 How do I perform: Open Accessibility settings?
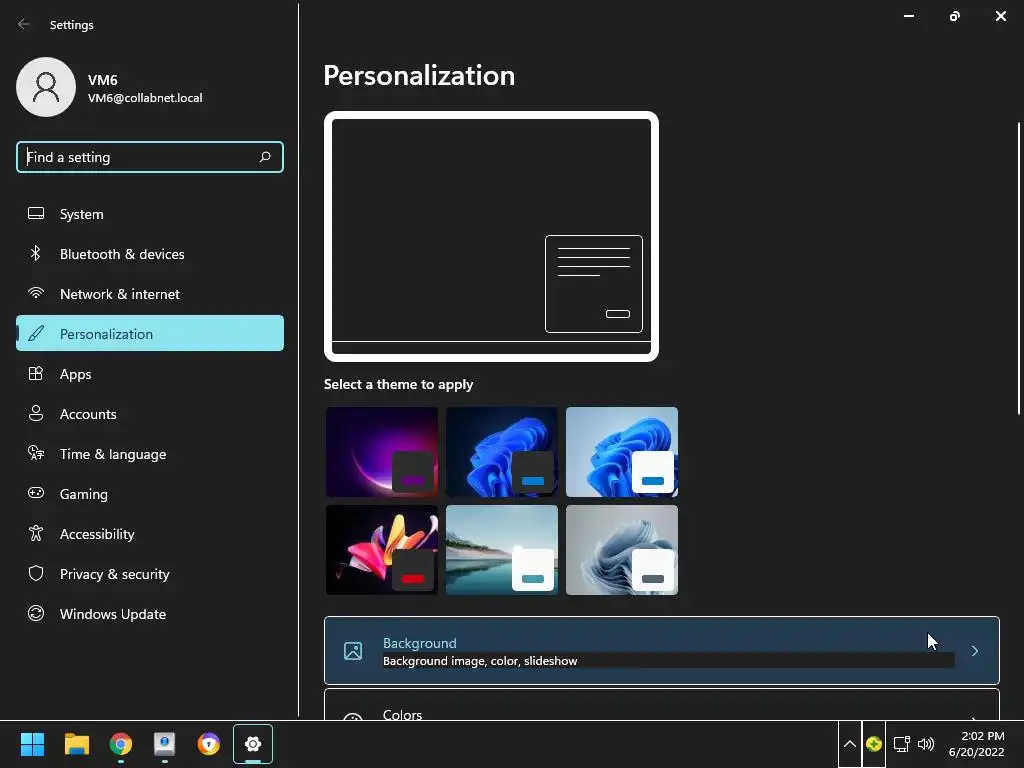tap(150, 534)
